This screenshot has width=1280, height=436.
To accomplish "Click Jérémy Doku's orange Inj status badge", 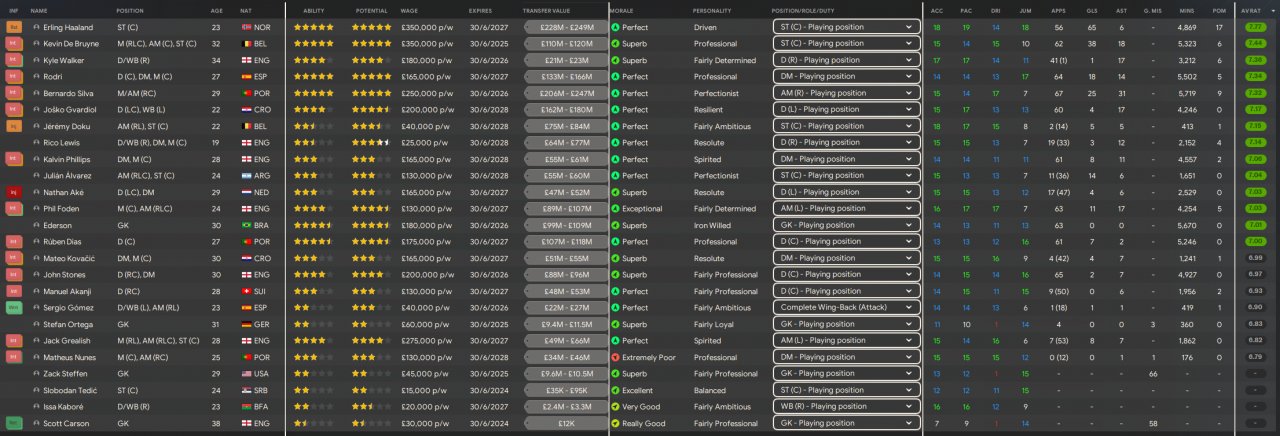I will point(14,126).
